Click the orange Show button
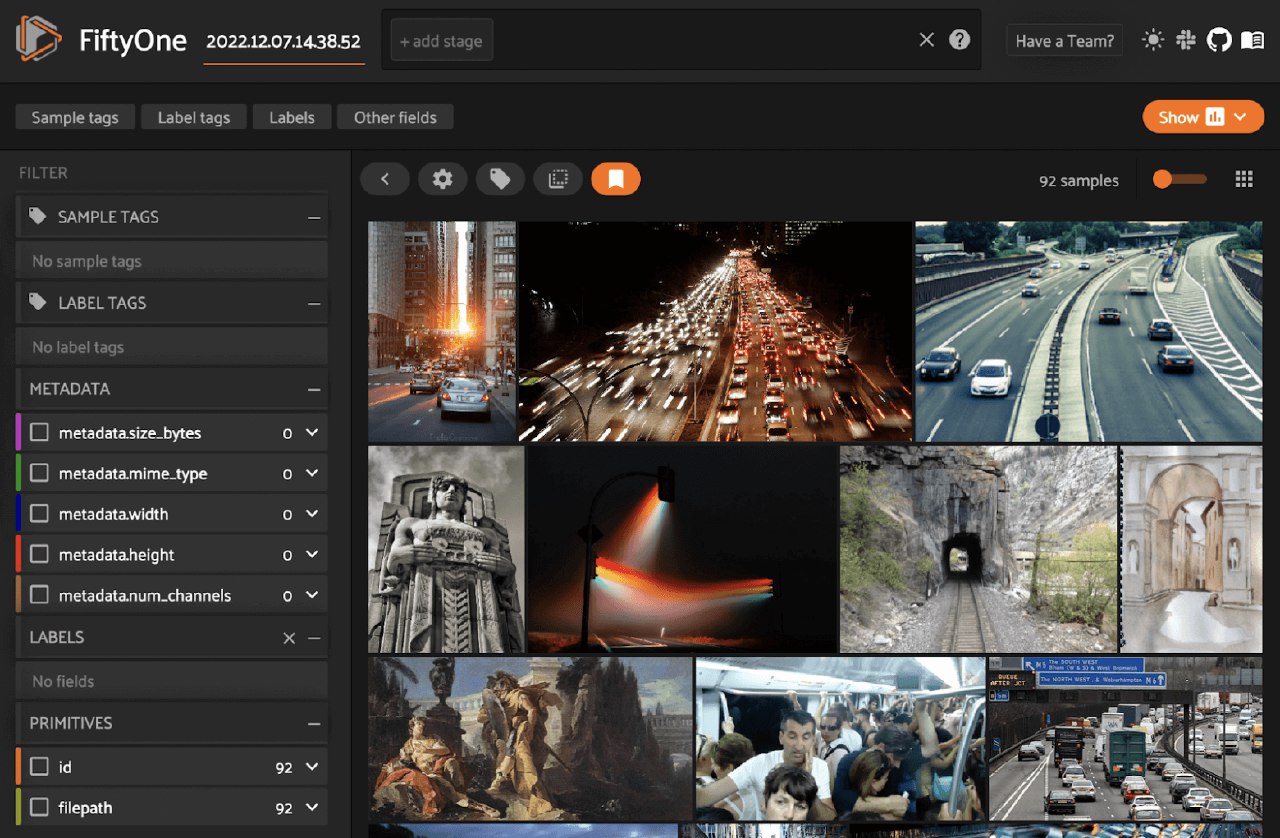1280x838 pixels. pos(1202,117)
